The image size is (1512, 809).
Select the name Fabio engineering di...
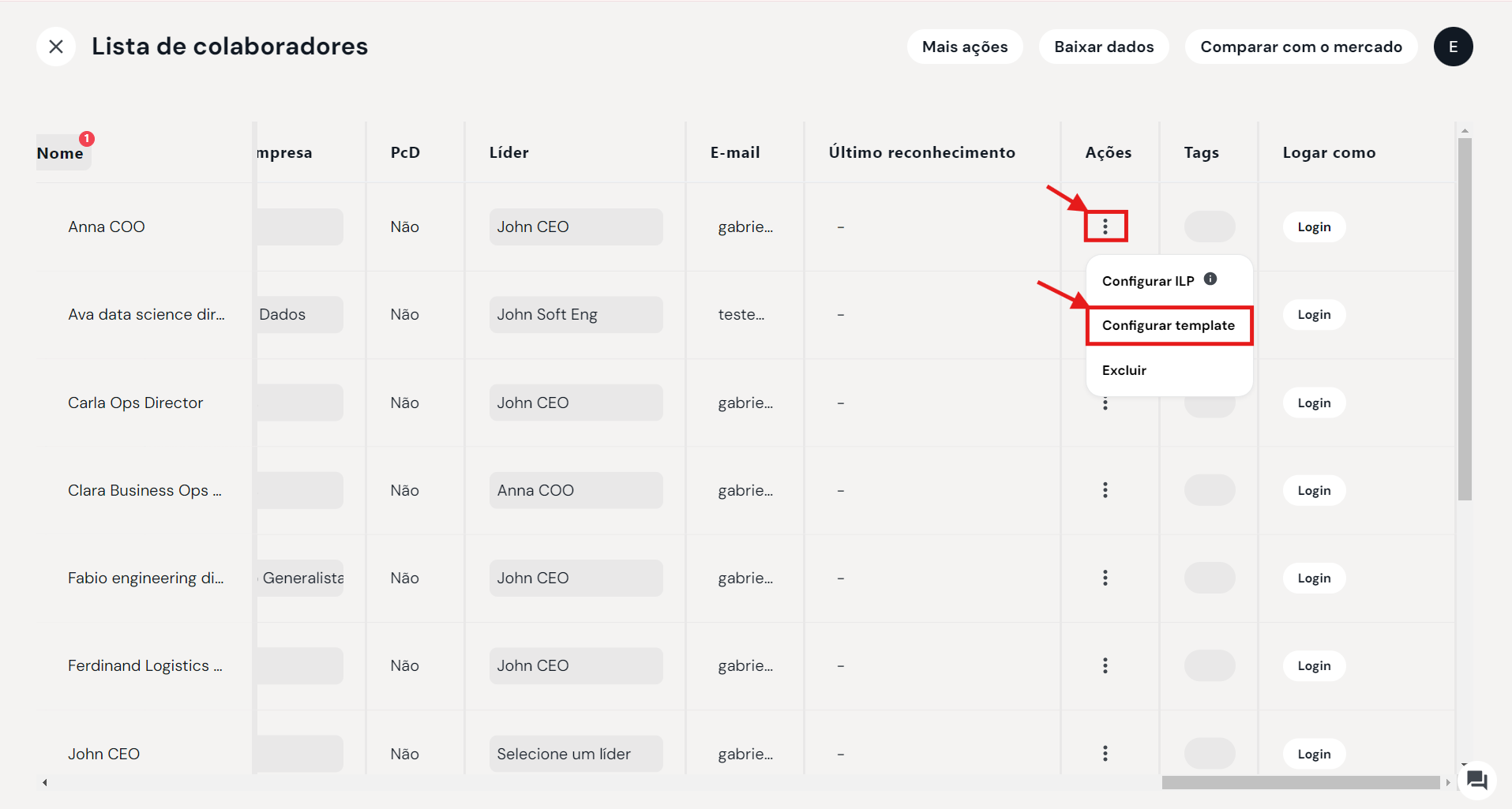[146, 578]
